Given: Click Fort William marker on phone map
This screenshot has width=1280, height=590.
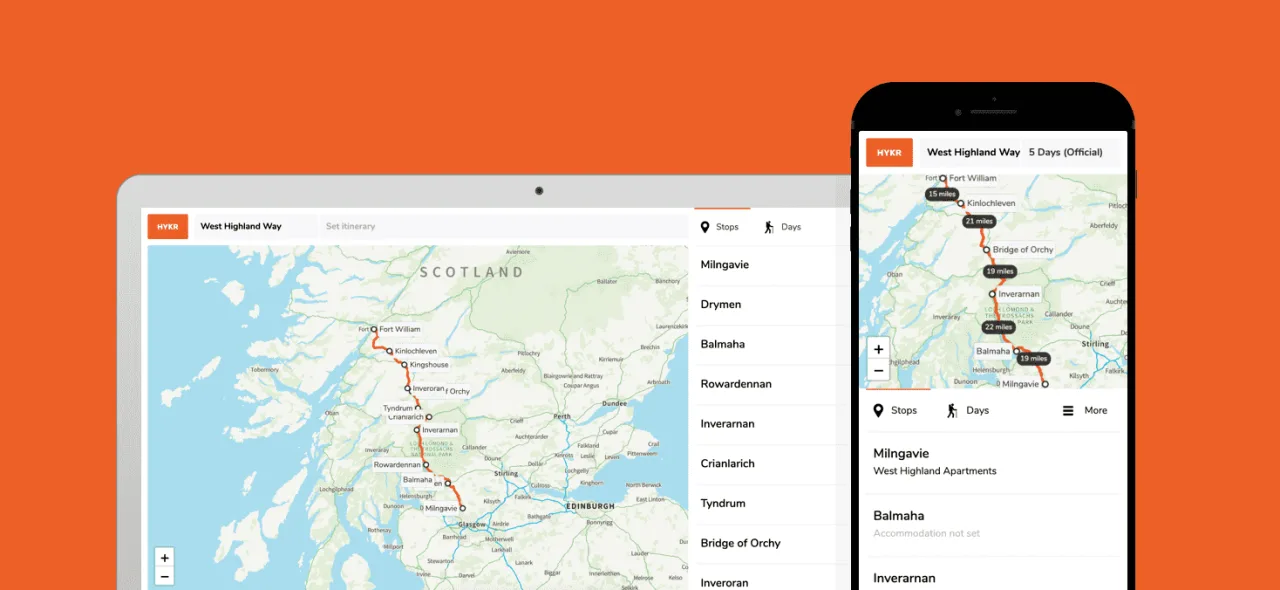Looking at the screenshot, I should [943, 179].
